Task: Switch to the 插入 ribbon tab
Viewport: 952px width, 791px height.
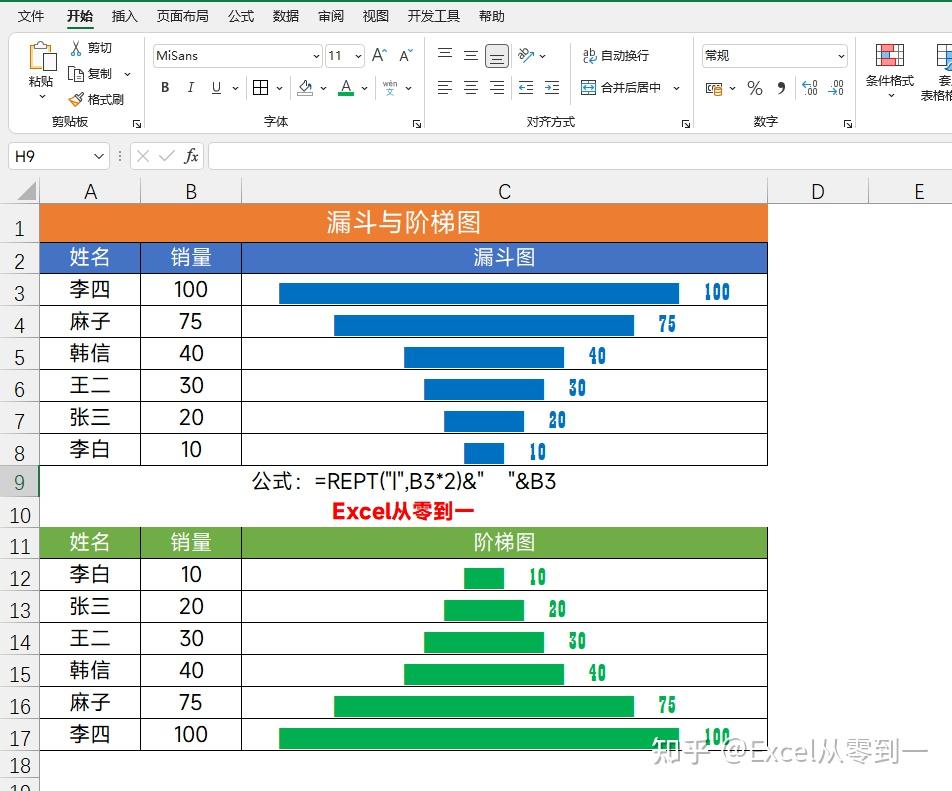Action: (x=124, y=16)
